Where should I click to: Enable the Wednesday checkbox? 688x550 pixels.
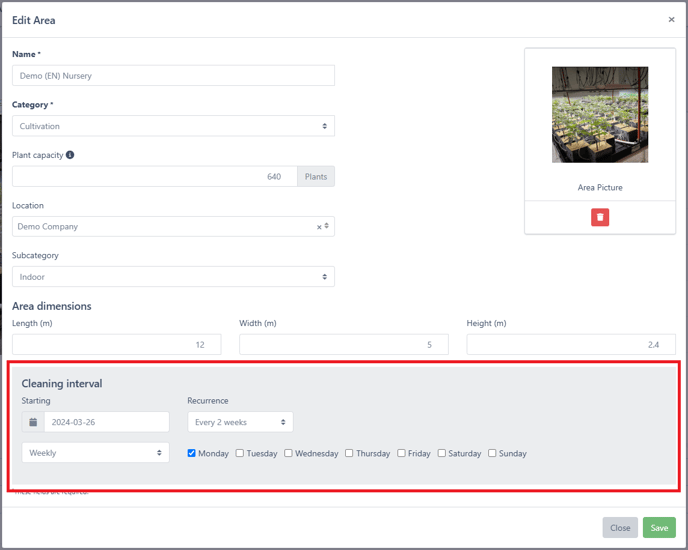pyautogui.click(x=288, y=453)
